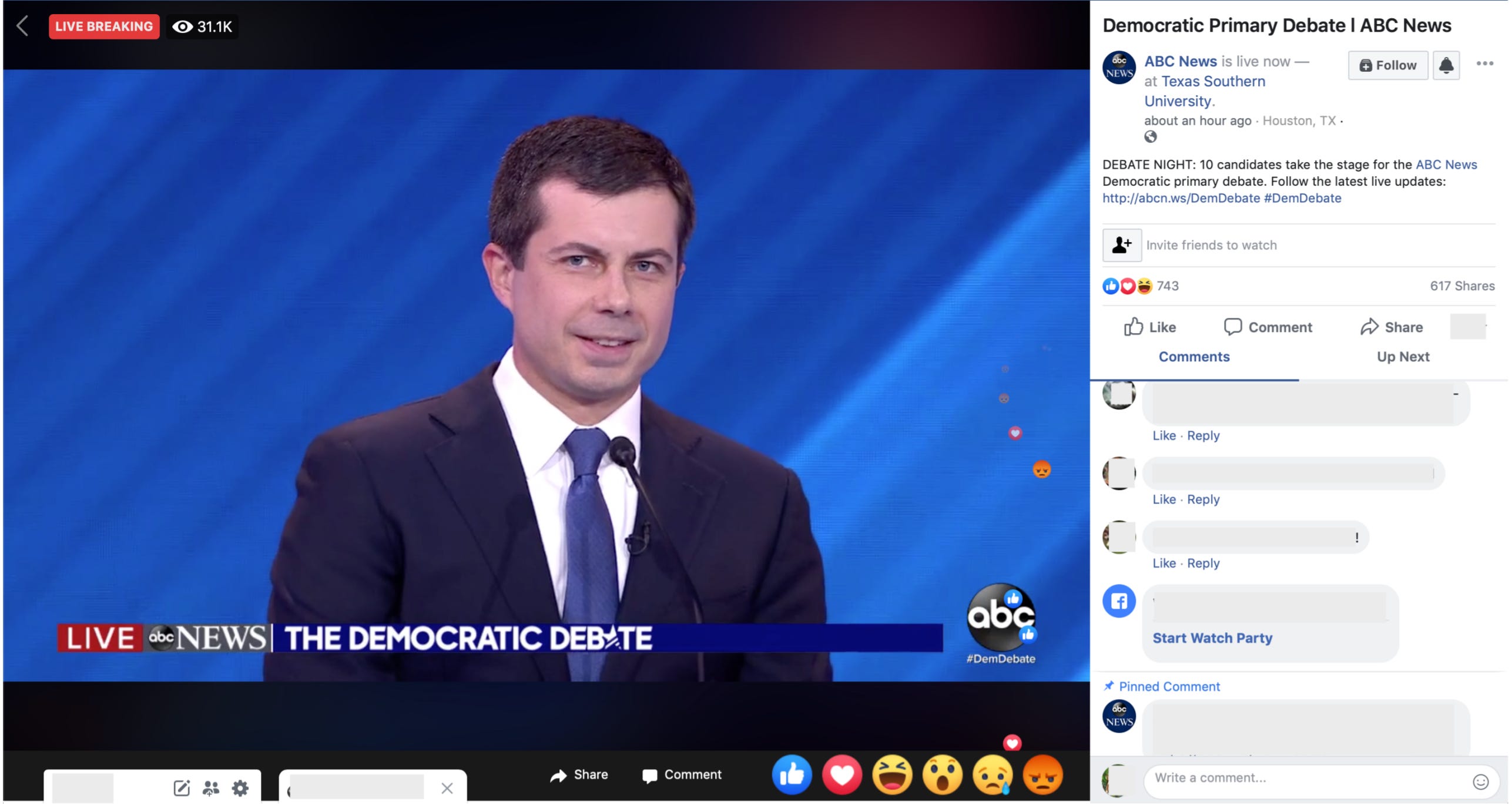Toggle the notification bell for ABC News
This screenshot has height=812, width=1512.
point(1446,65)
